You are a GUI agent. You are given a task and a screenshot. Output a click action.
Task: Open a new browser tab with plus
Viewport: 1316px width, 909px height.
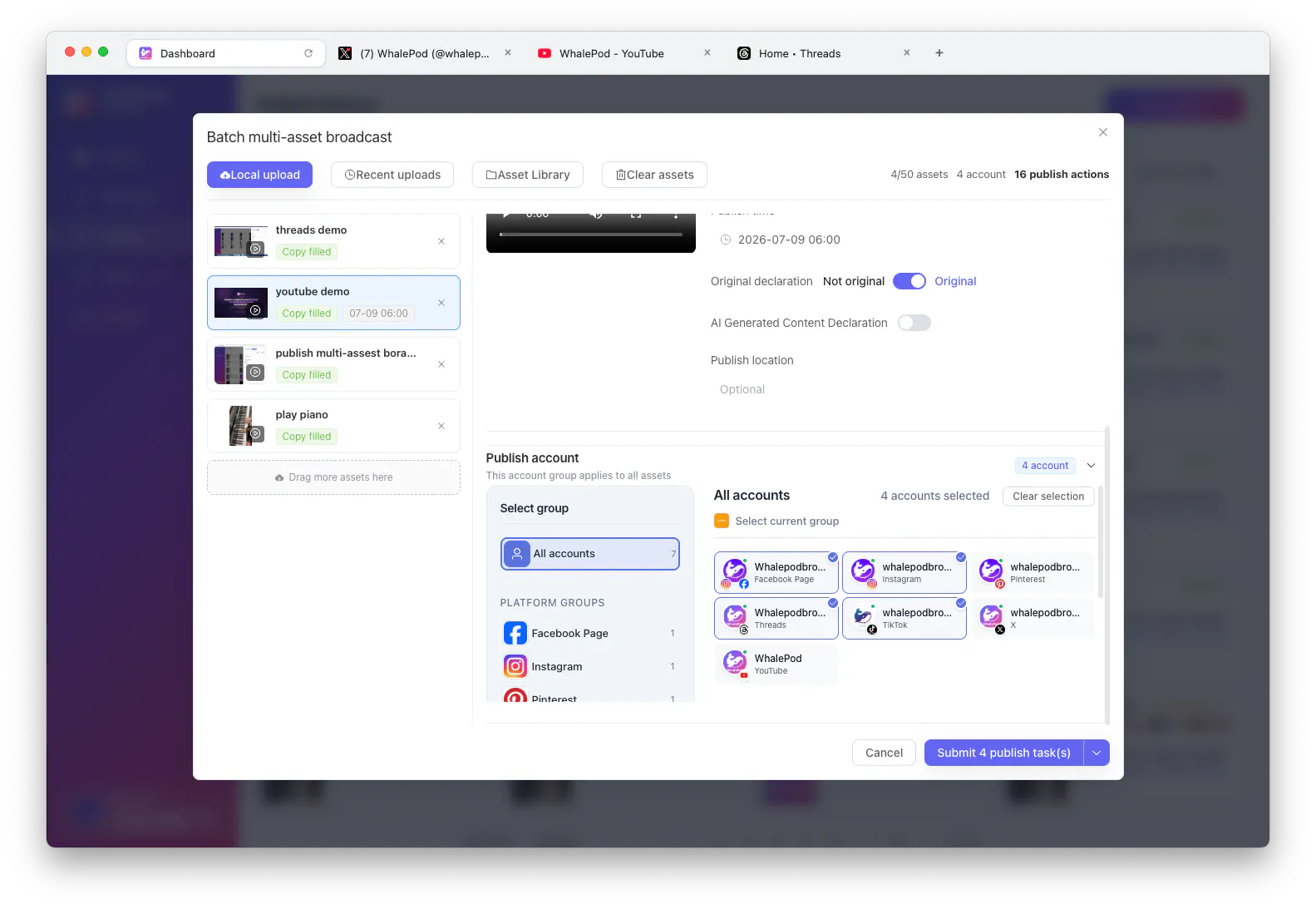(x=939, y=53)
